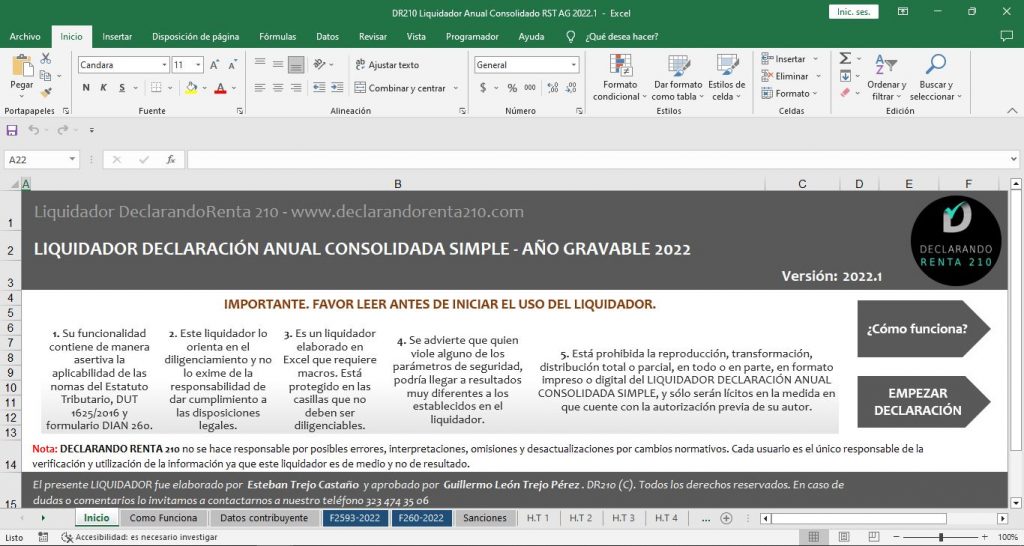Image resolution: width=1024 pixels, height=546 pixels.
Task: Click Combinar y centrar button
Action: [400, 88]
